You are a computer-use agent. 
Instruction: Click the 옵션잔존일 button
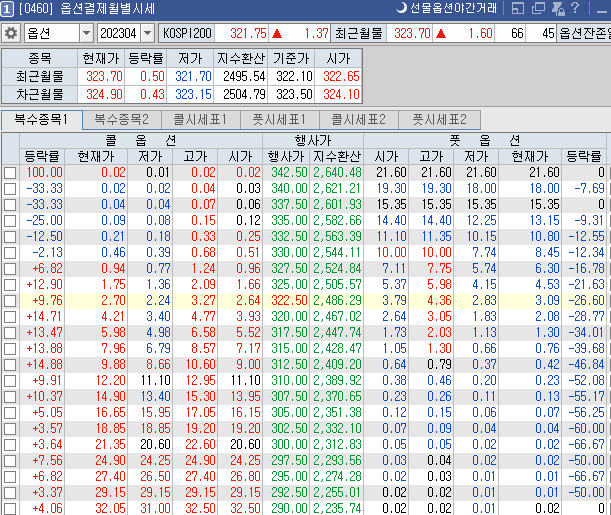[x=584, y=34]
